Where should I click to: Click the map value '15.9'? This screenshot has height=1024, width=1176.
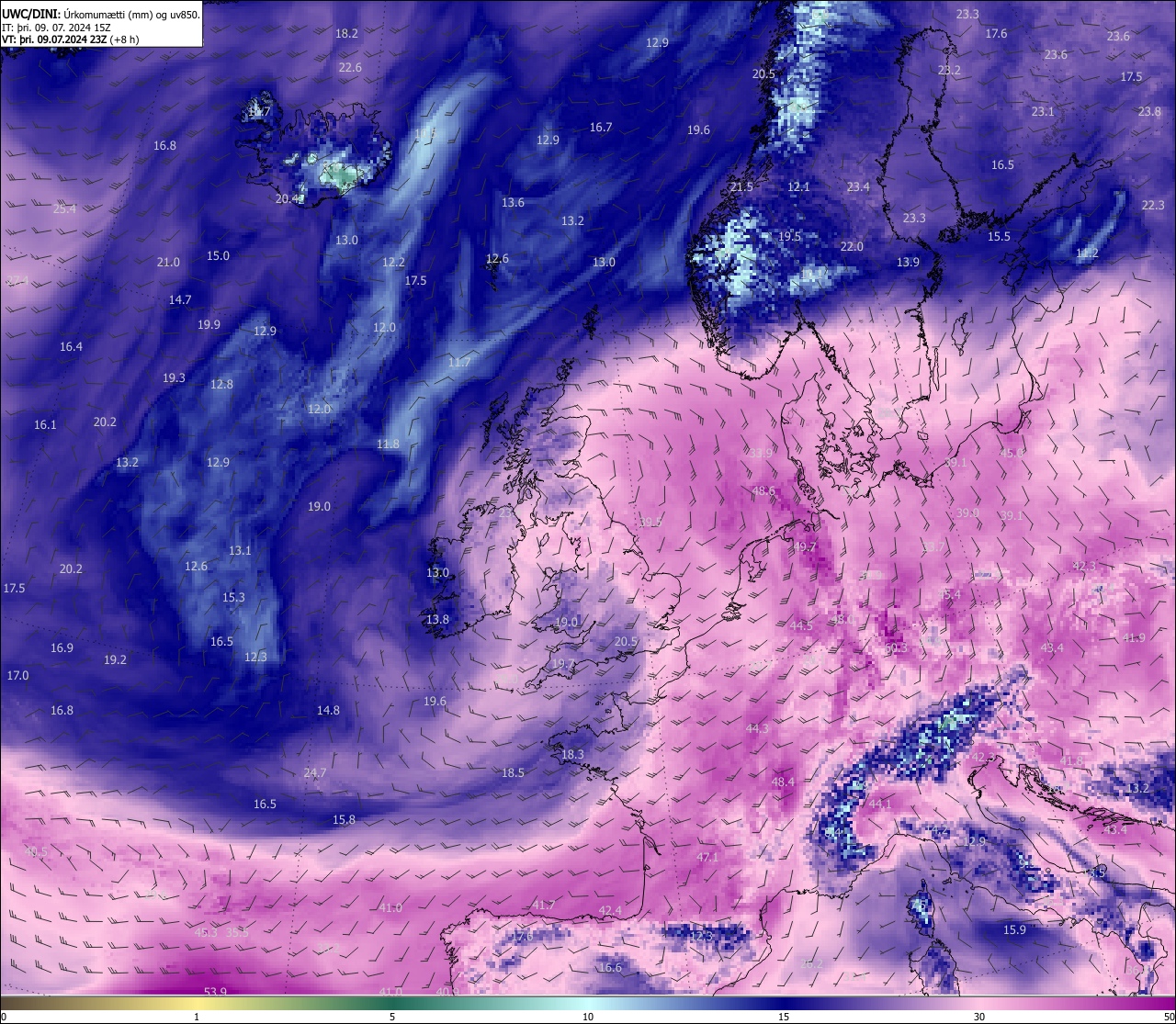coord(1014,929)
